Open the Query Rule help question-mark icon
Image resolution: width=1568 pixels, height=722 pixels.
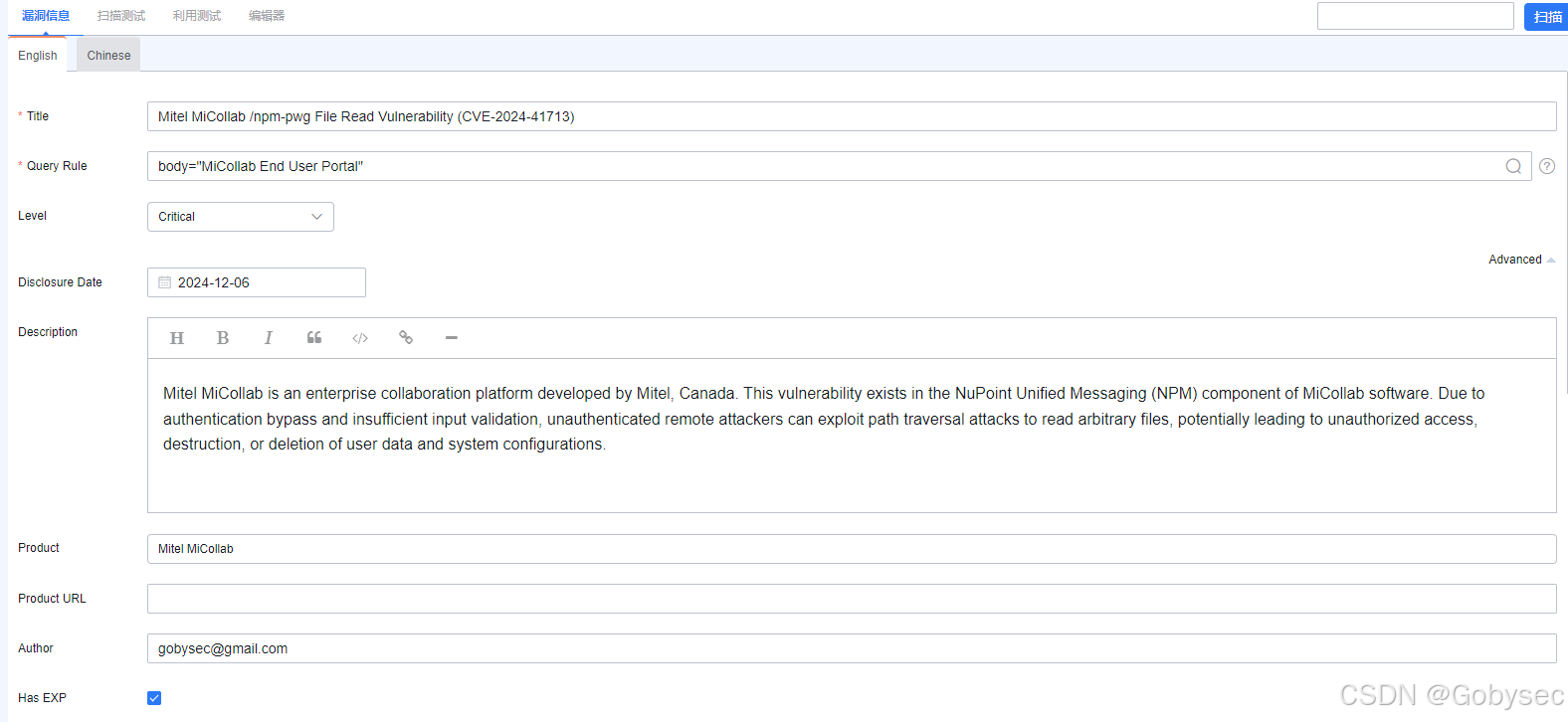pos(1547,166)
